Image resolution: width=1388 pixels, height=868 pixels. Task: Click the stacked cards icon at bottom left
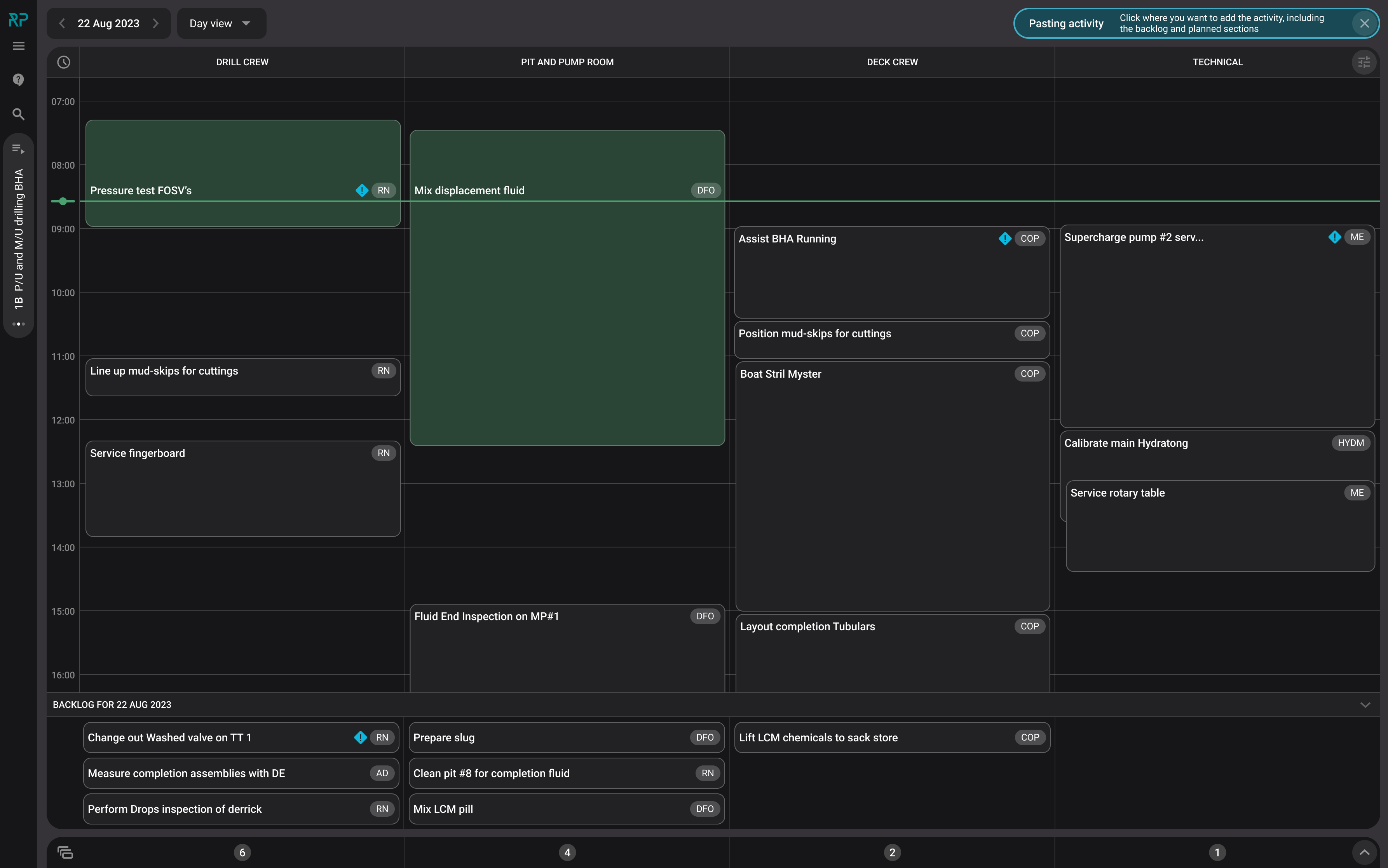[x=65, y=852]
